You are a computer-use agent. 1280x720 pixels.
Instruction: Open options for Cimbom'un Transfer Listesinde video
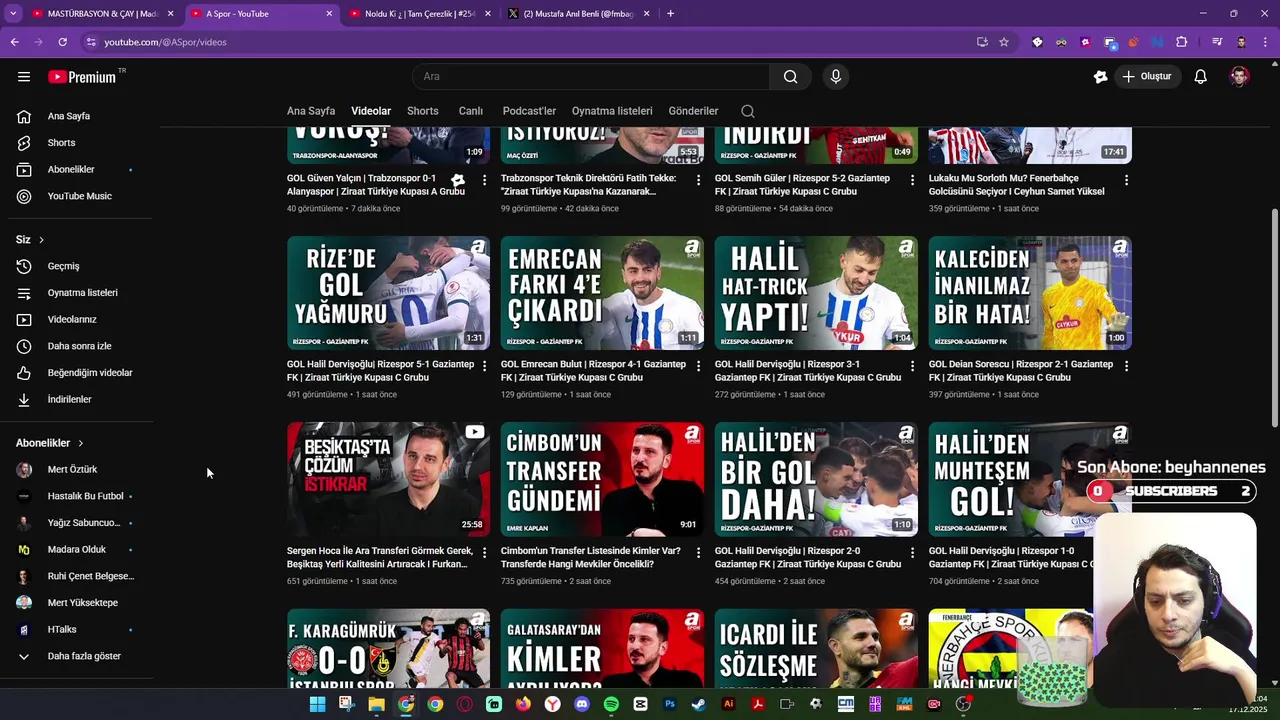698,552
